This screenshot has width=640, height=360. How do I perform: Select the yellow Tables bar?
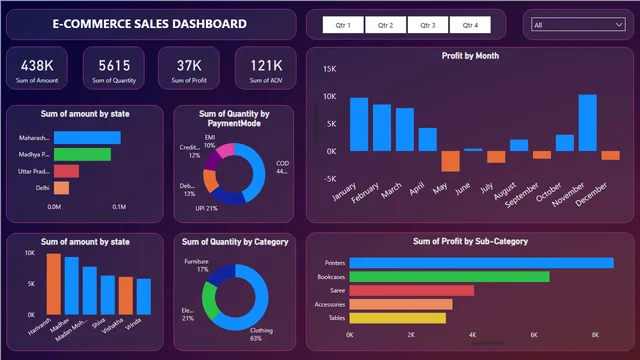pos(398,318)
